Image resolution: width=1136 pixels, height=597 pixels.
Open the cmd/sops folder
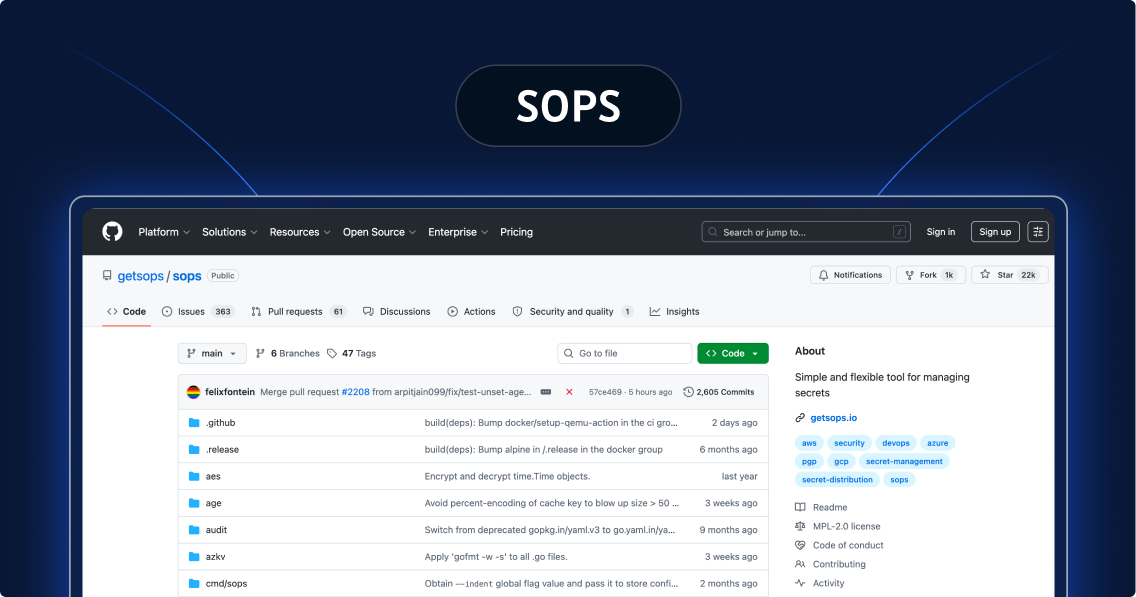(x=226, y=584)
